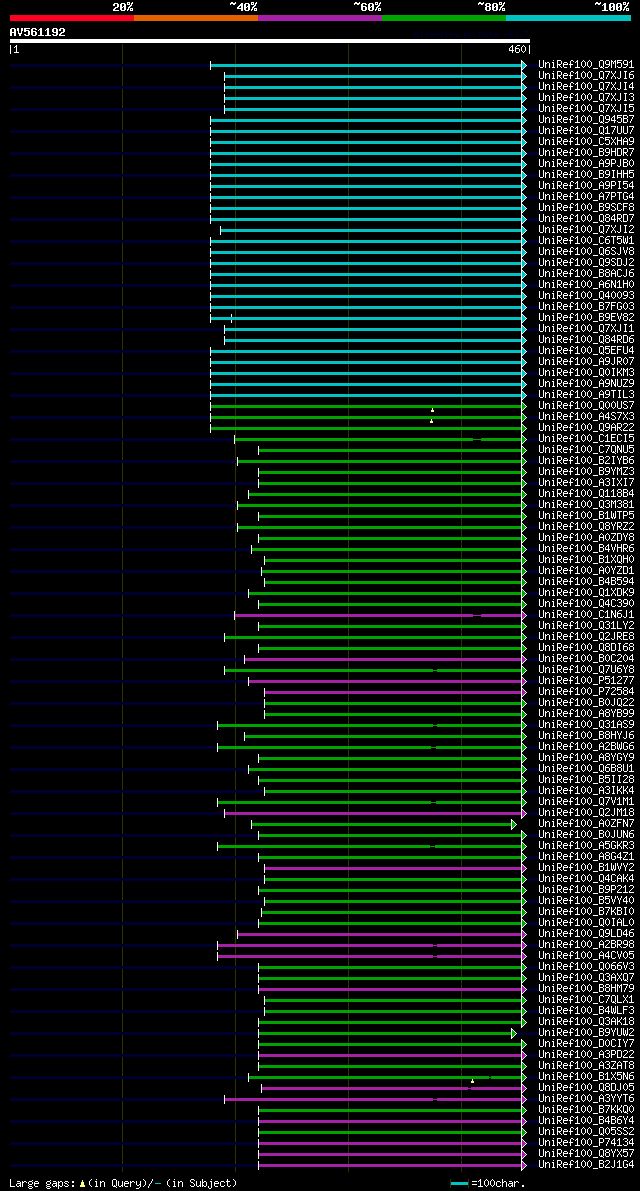Open the UniRef100_Q7XJI6 hit link
This screenshot has width=640, height=1191.
point(586,76)
